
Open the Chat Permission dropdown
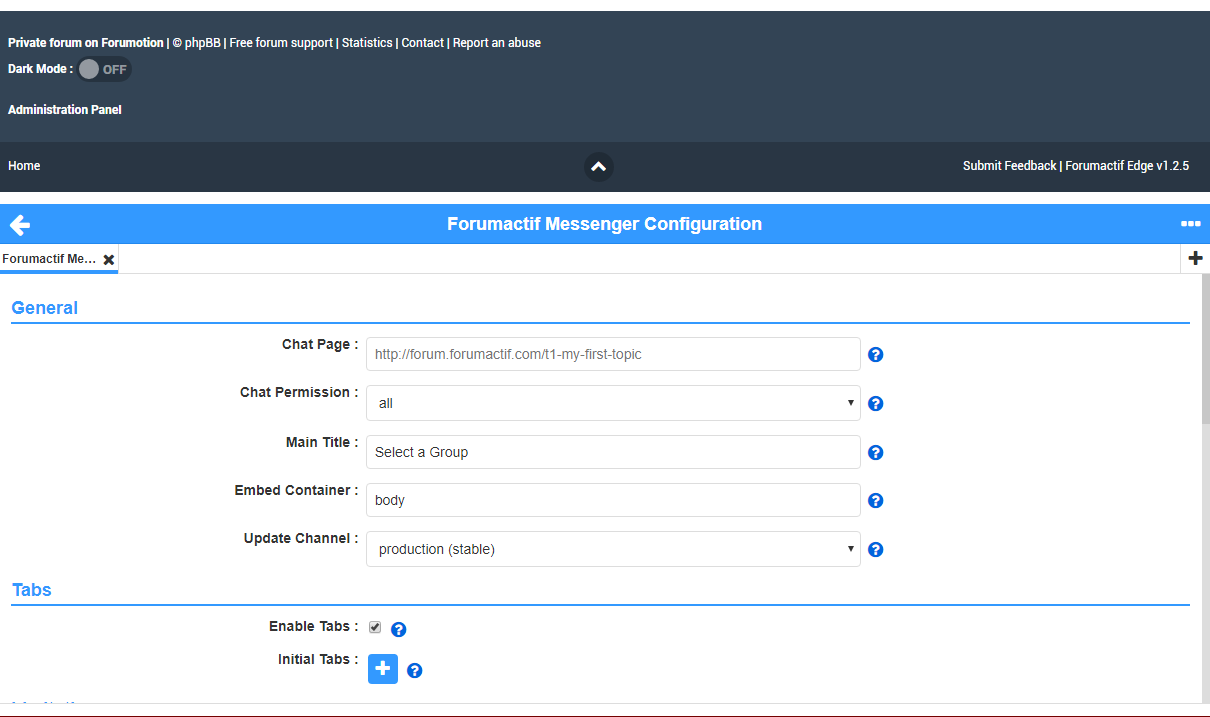[x=613, y=403]
